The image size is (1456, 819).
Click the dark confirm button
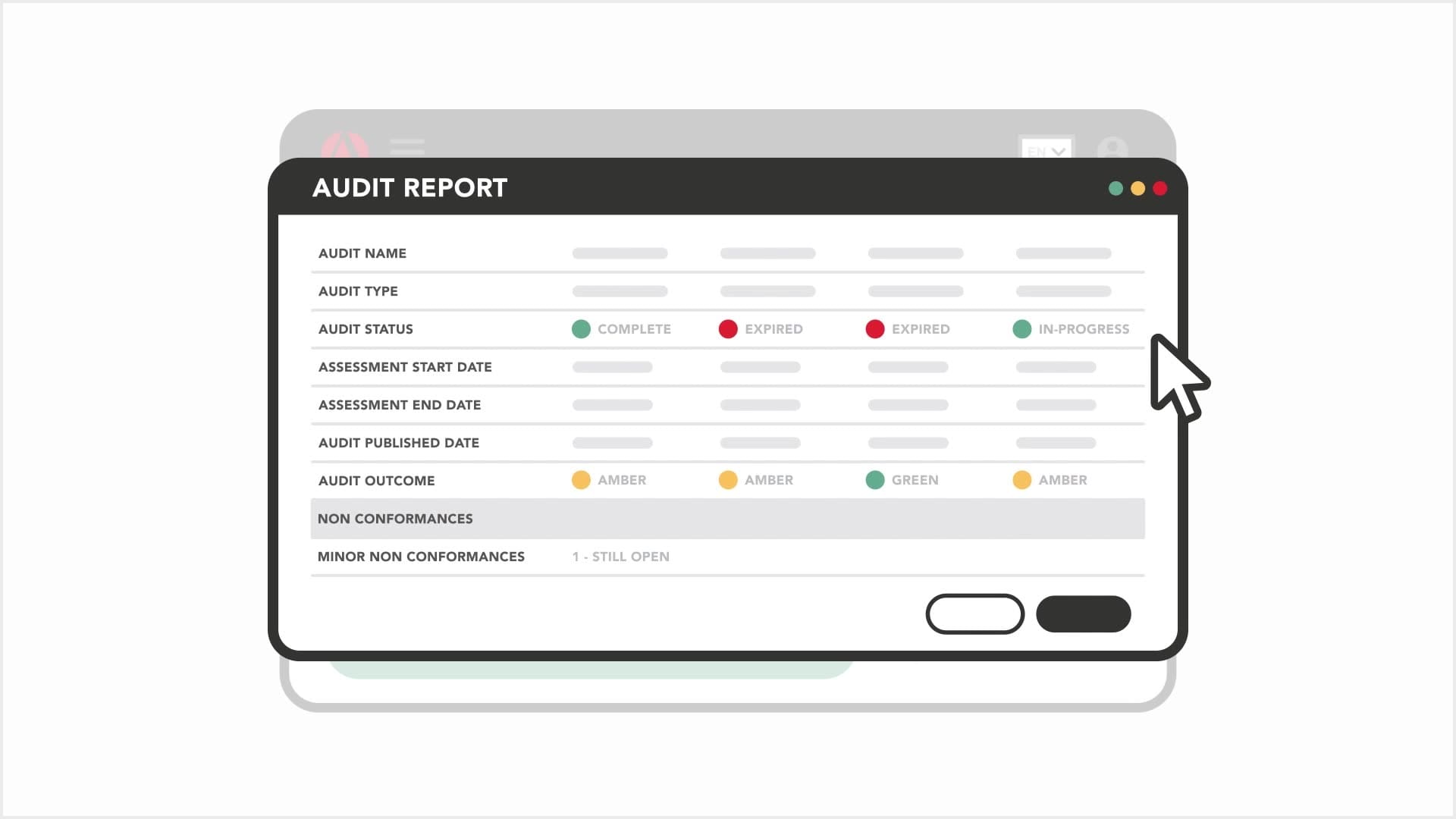pyautogui.click(x=1083, y=613)
